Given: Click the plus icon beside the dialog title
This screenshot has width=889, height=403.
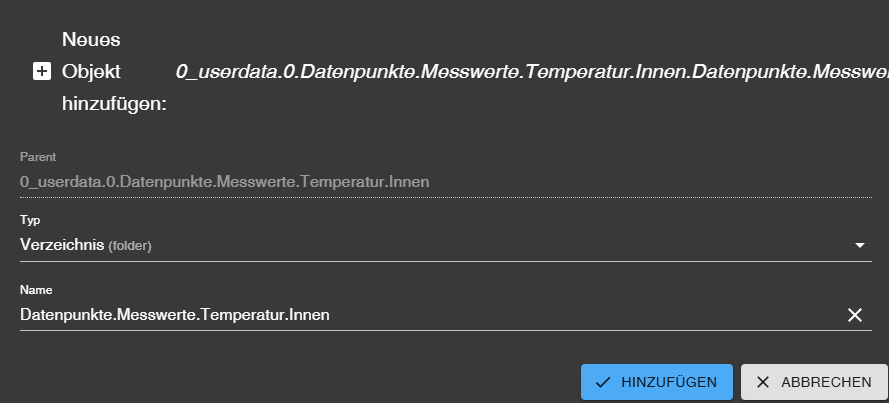Looking at the screenshot, I should [42, 72].
